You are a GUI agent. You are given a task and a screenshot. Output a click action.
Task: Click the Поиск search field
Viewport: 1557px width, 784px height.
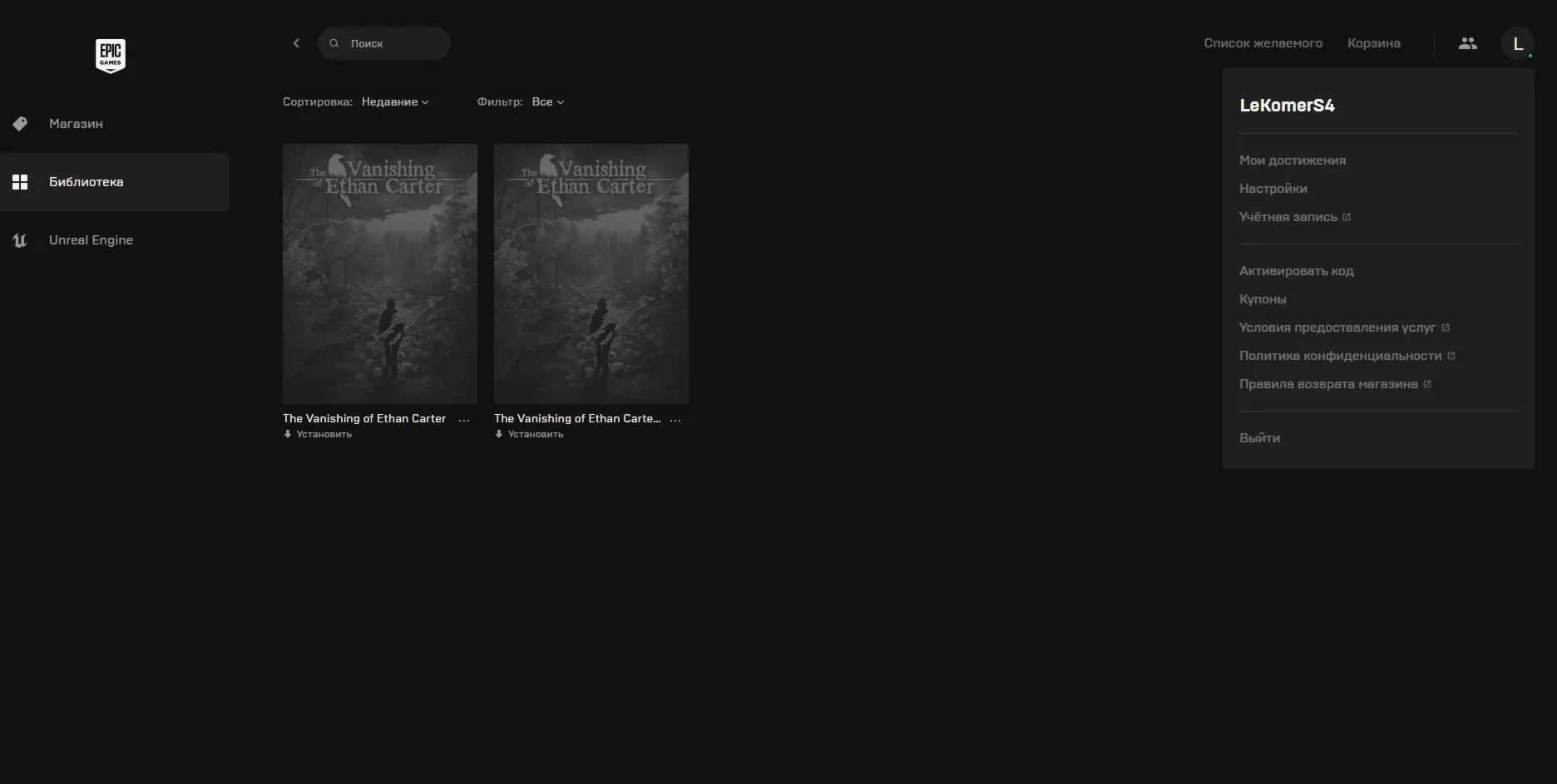click(x=384, y=43)
